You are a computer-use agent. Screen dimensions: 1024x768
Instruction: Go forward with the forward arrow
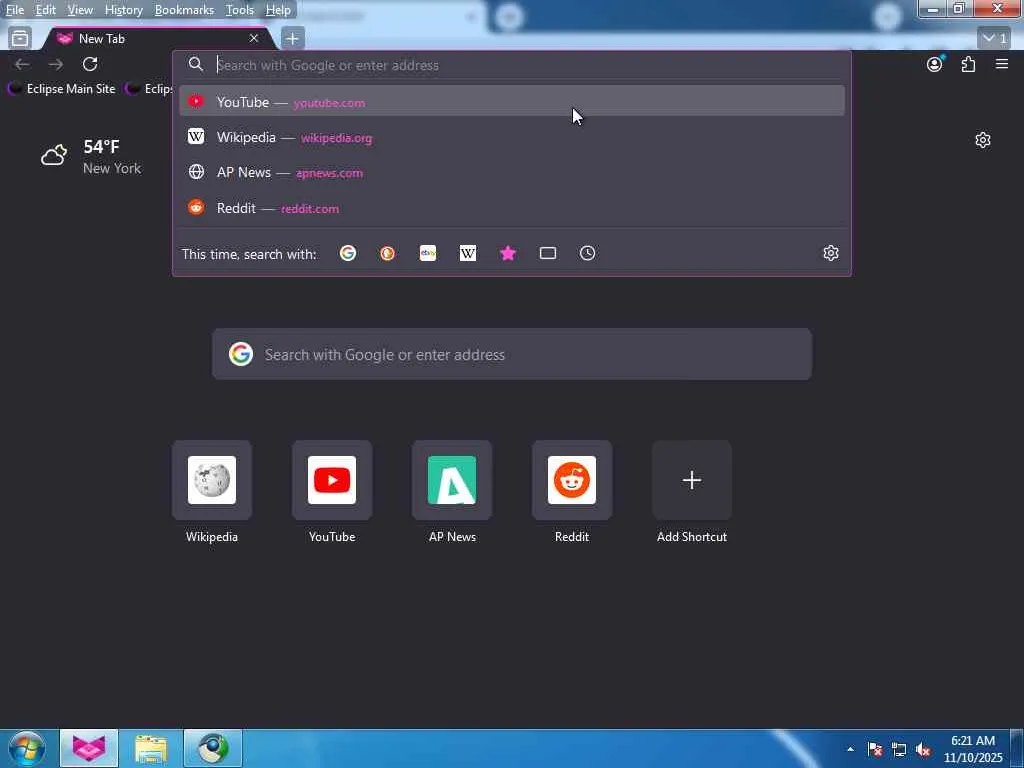click(56, 64)
